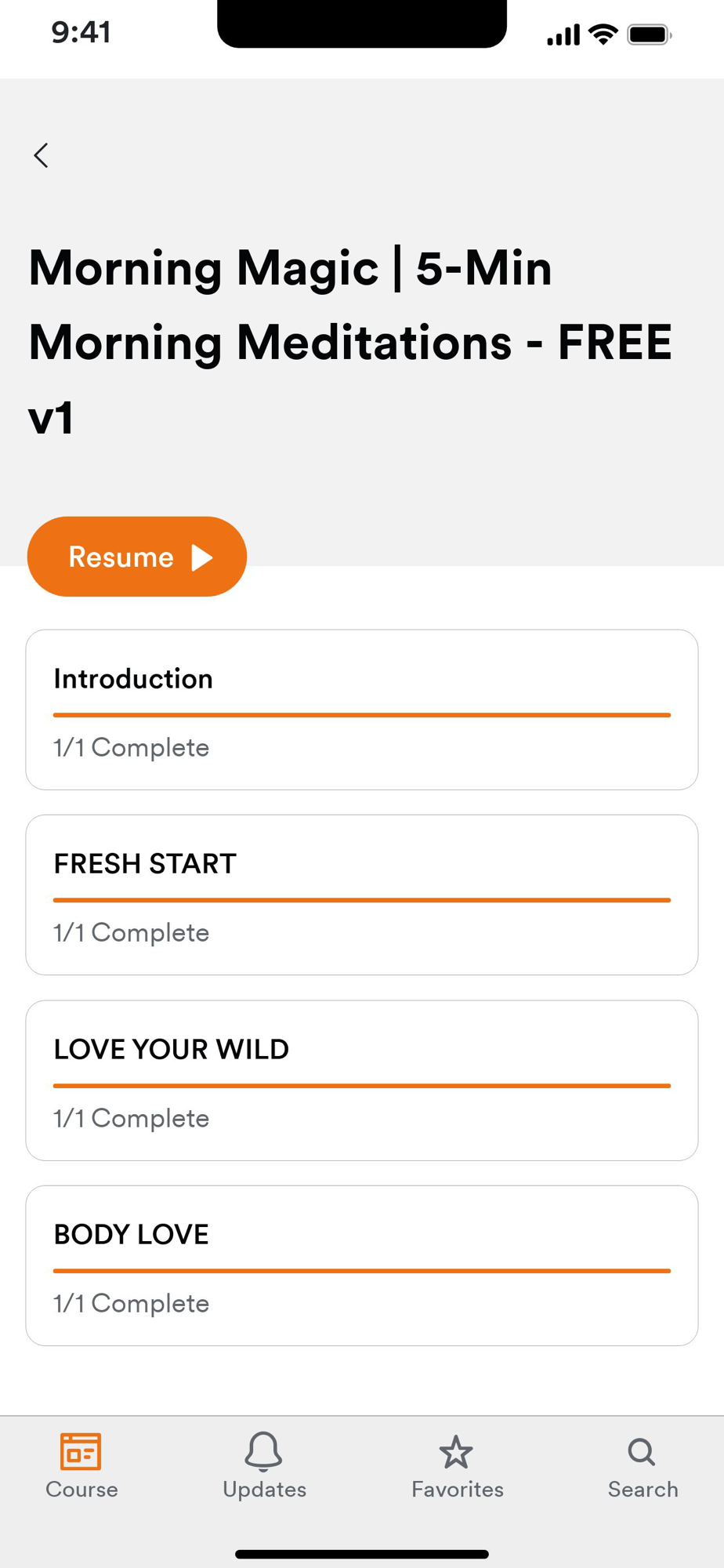724x1568 pixels.
Task: Click the BODY LOVE progress bar
Action: 362,1271
